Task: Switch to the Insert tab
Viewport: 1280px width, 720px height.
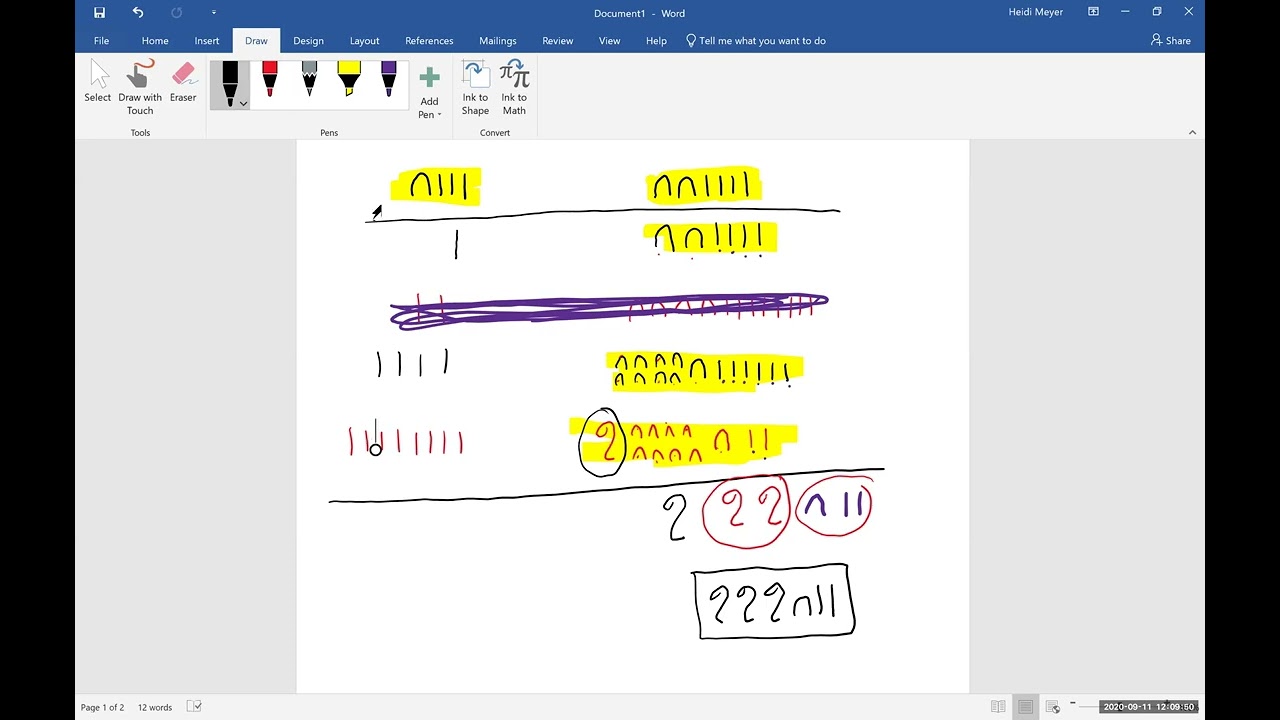Action: 207,41
